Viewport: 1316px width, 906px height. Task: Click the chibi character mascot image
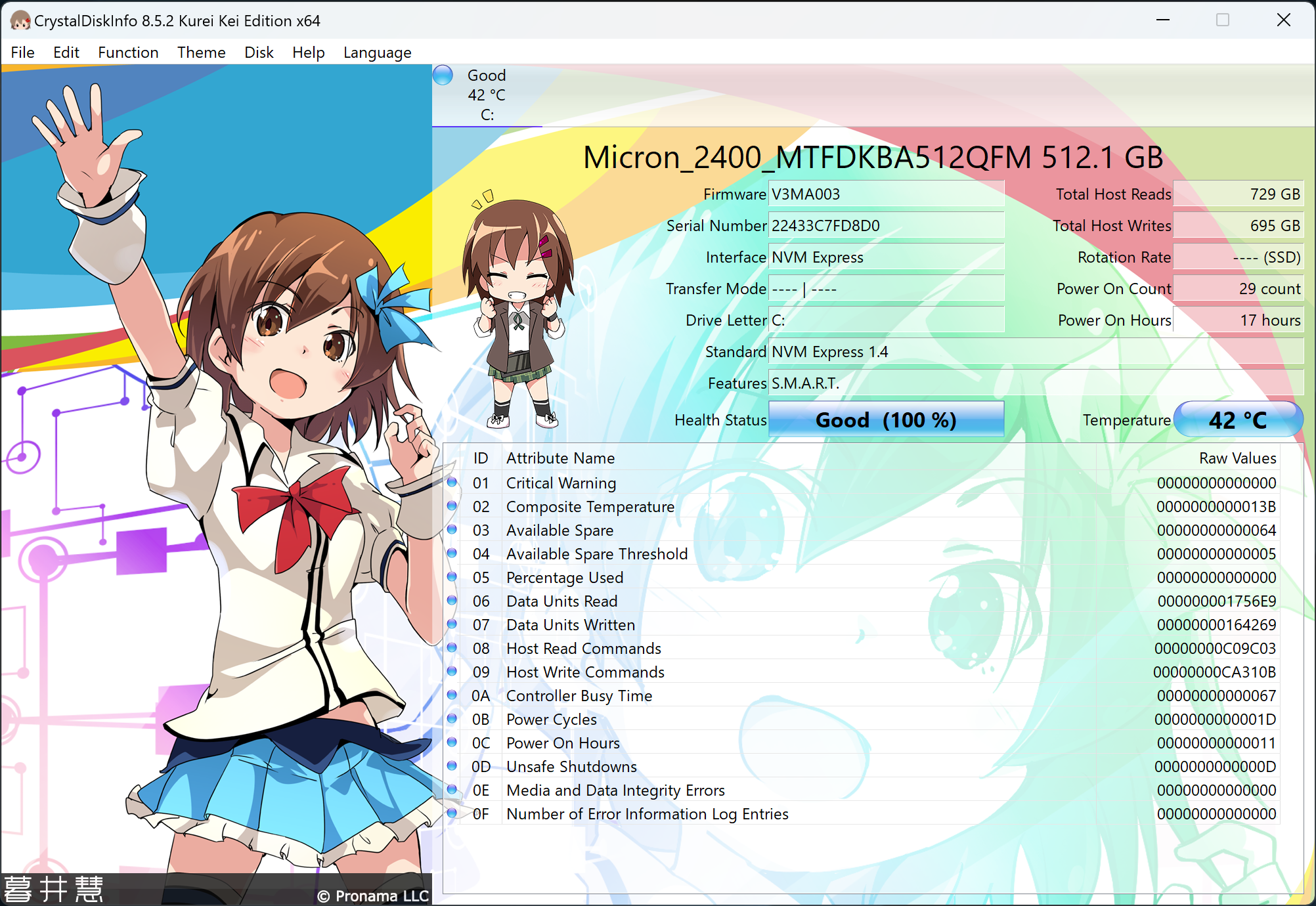[x=519, y=309]
